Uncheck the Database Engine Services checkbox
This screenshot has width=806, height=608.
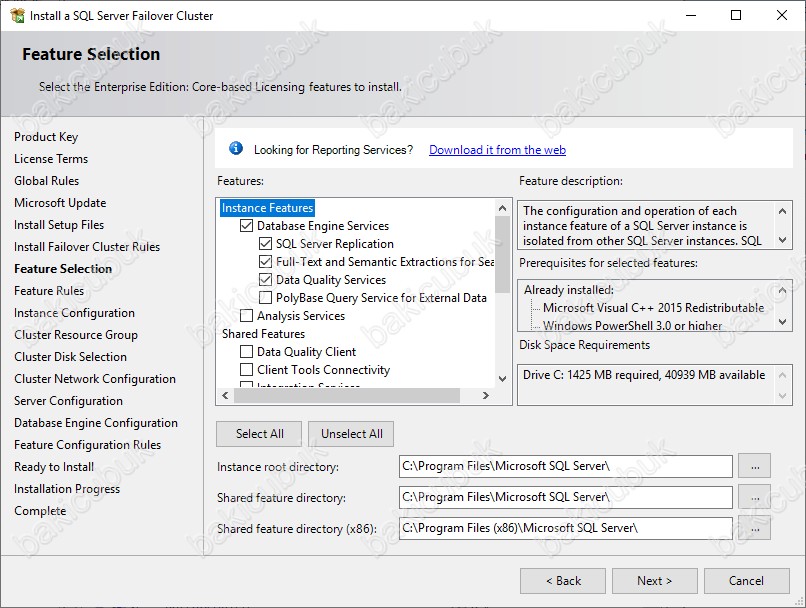coord(247,226)
